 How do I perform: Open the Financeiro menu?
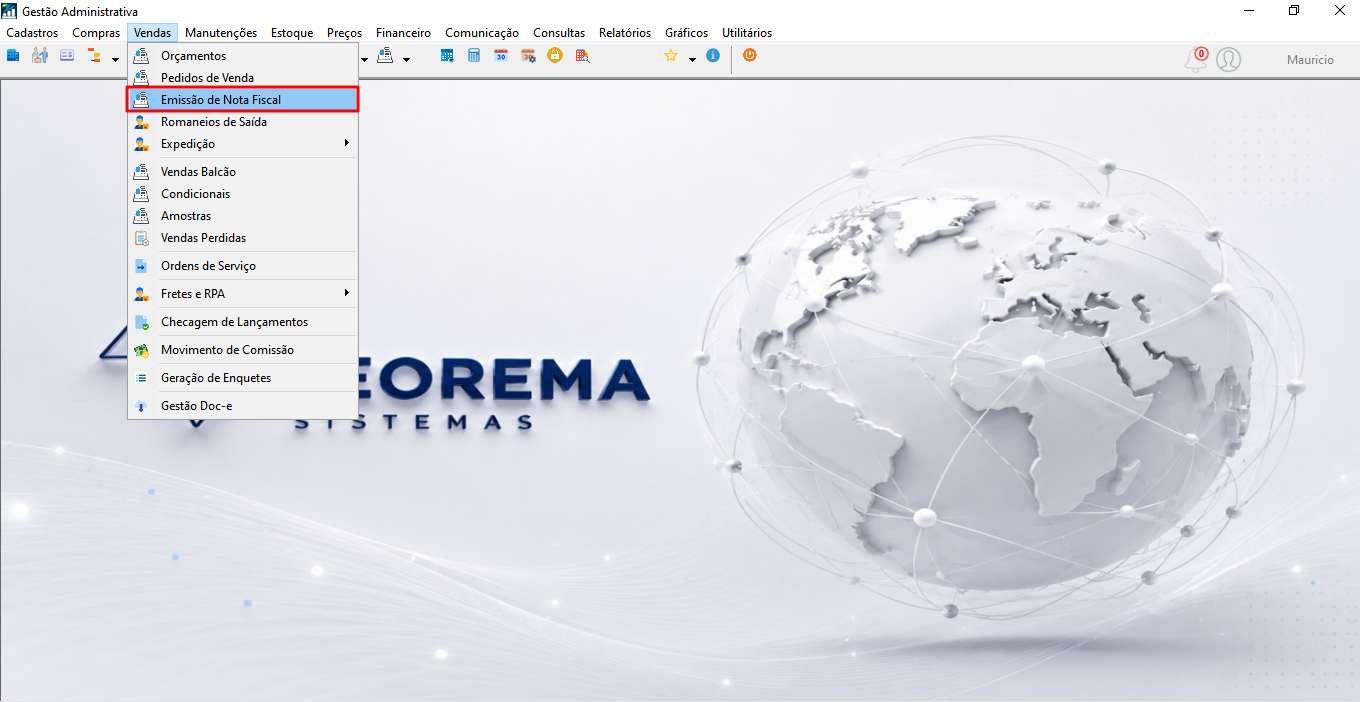click(x=403, y=33)
